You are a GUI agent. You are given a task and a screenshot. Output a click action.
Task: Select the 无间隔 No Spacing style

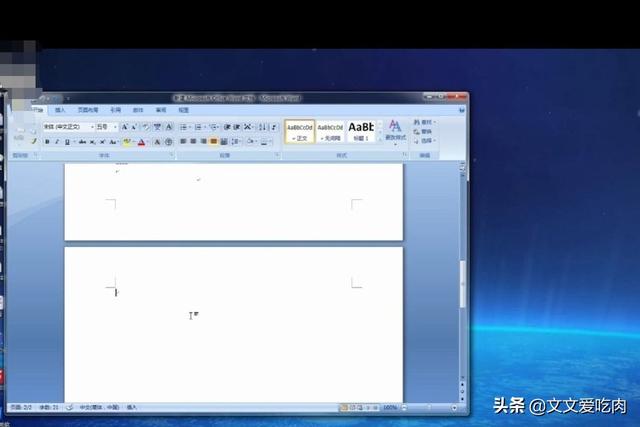tap(330, 131)
